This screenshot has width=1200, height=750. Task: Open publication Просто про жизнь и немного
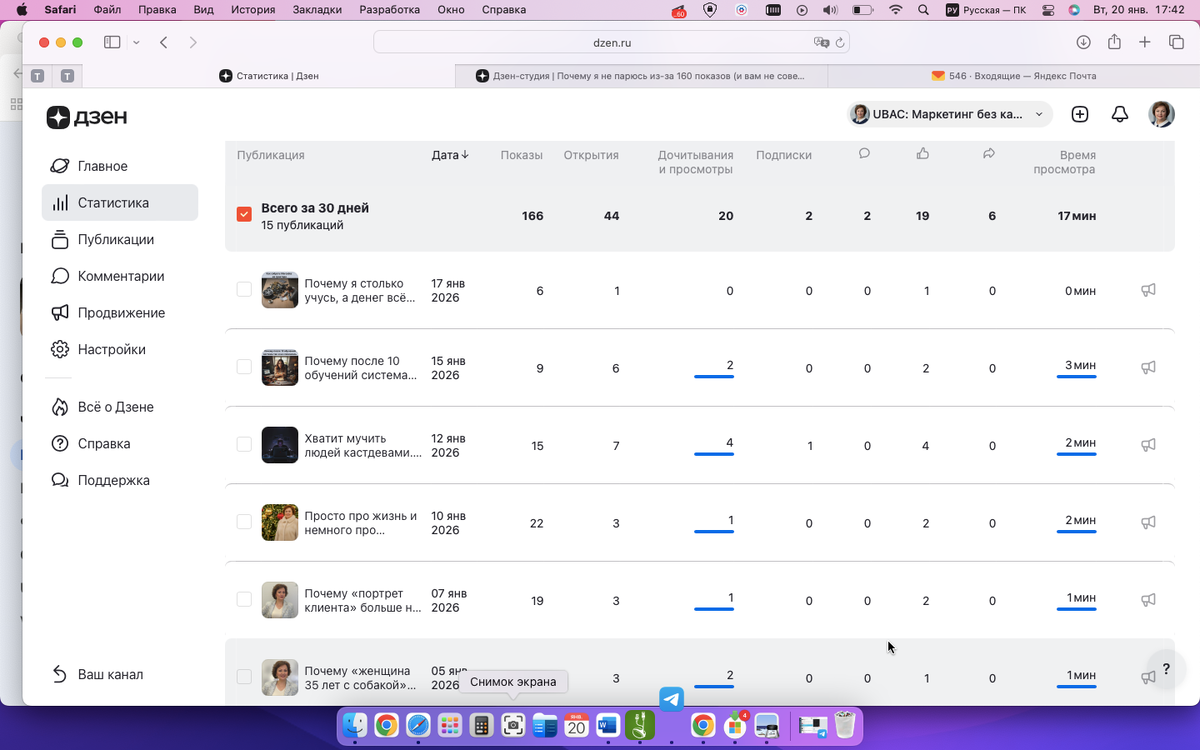point(361,523)
